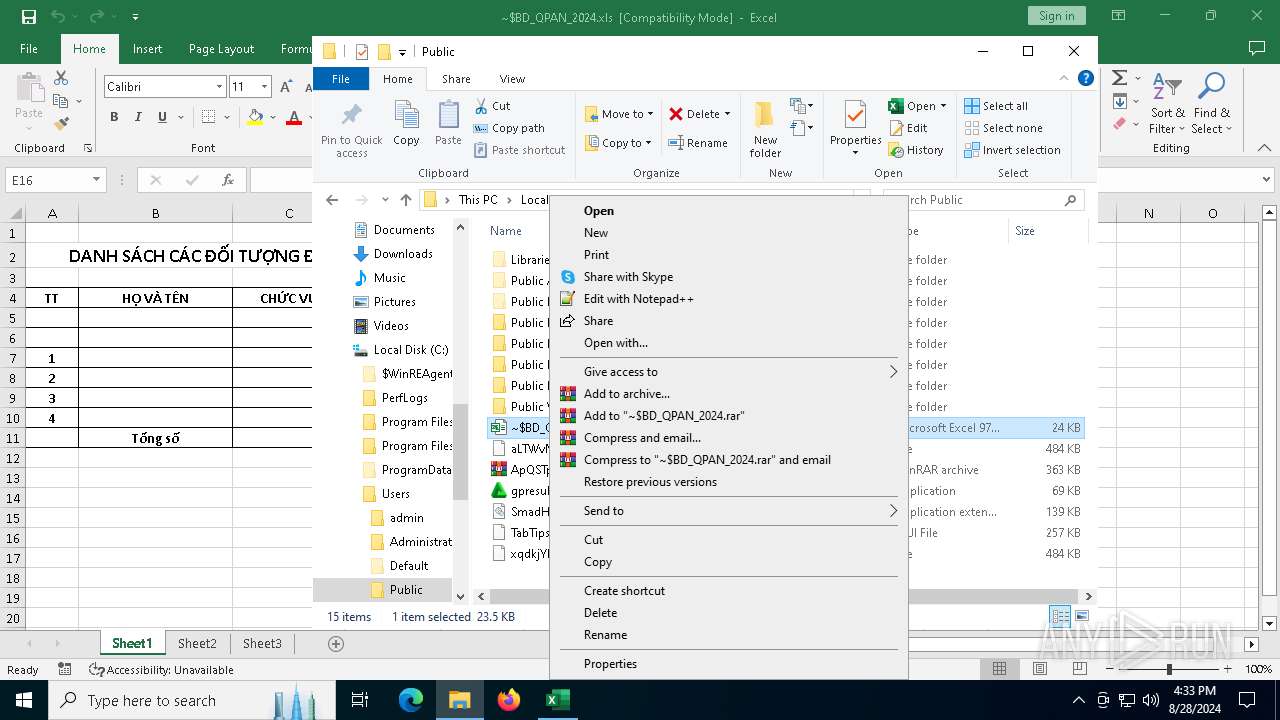Click Search Public input field

(x=983, y=200)
